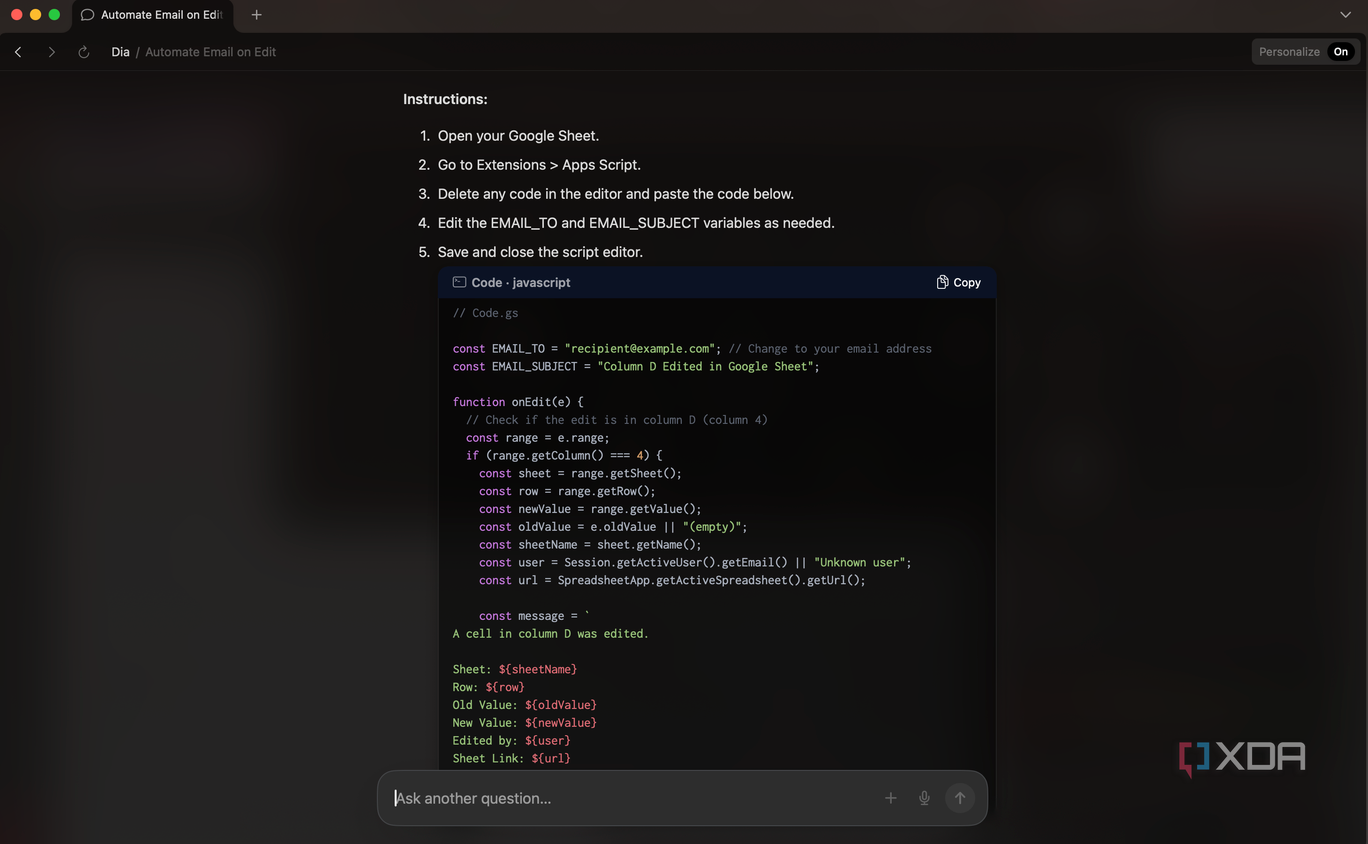The height and width of the screenshot is (844, 1368).
Task: Click the 'SpreadsheetApp.getActiveSpreadsheet().getUrl()' line
Action: coord(672,580)
